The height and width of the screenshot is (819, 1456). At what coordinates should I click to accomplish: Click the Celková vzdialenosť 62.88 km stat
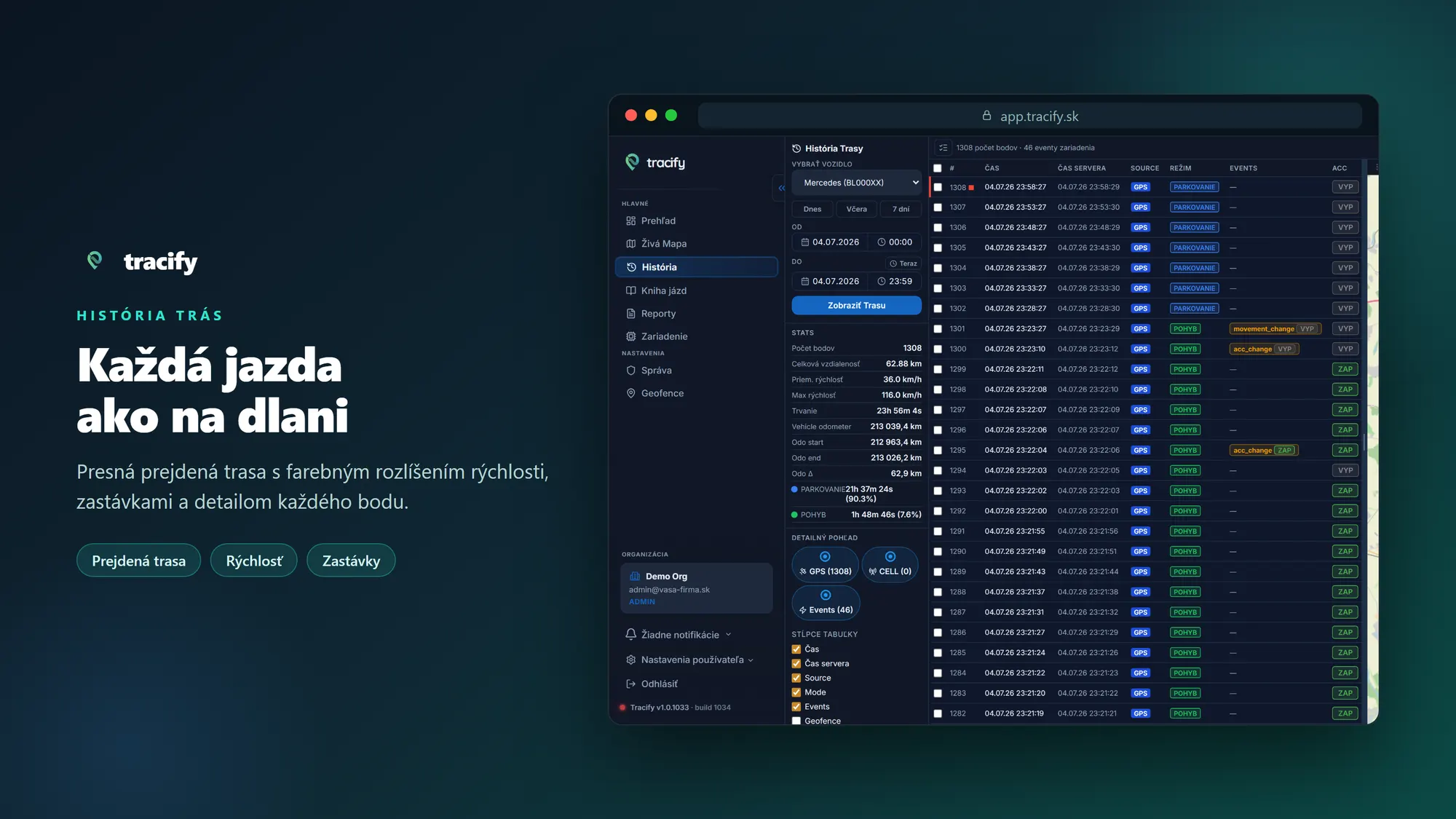pos(856,364)
